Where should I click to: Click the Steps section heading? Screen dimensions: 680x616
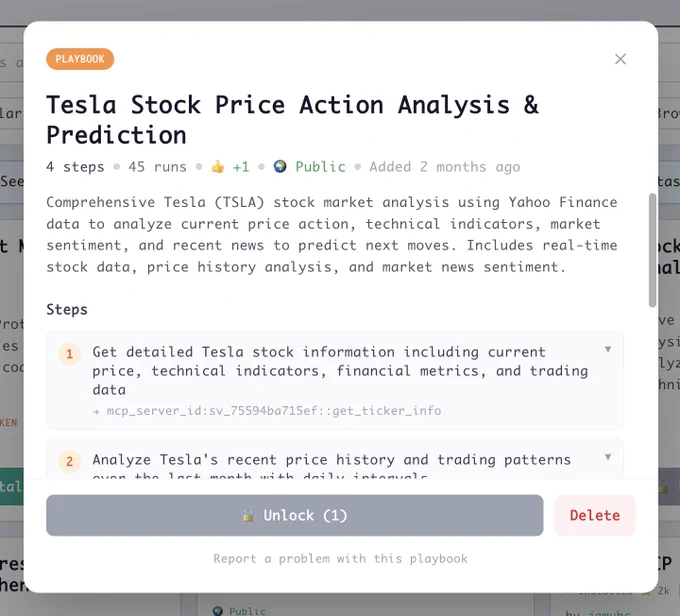coord(67,310)
